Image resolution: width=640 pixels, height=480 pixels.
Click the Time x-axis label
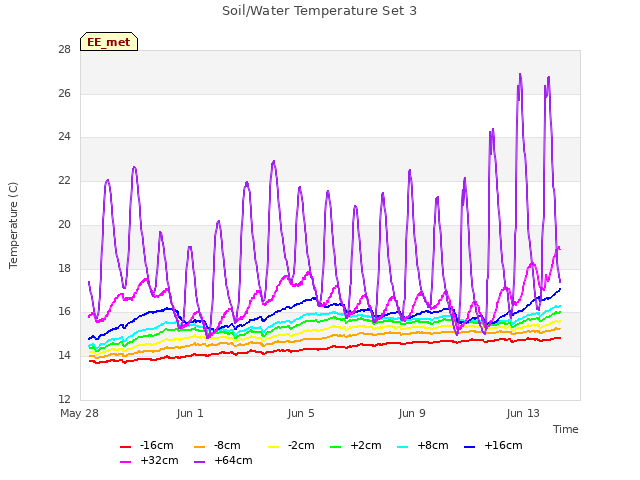(x=566, y=429)
